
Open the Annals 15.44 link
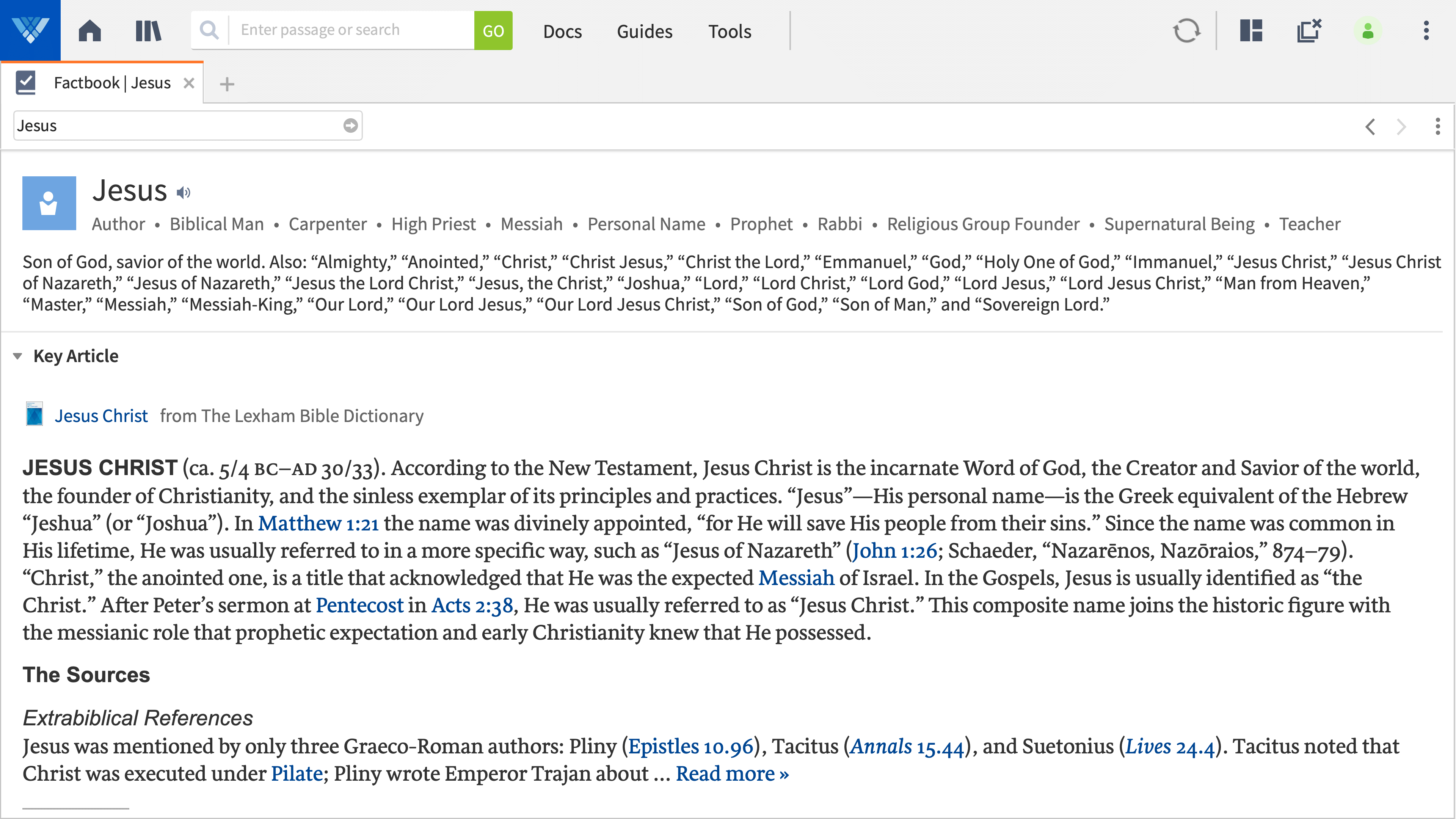(907, 747)
